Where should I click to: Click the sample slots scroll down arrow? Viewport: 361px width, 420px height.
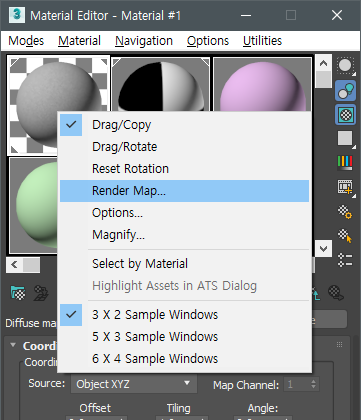(323, 249)
